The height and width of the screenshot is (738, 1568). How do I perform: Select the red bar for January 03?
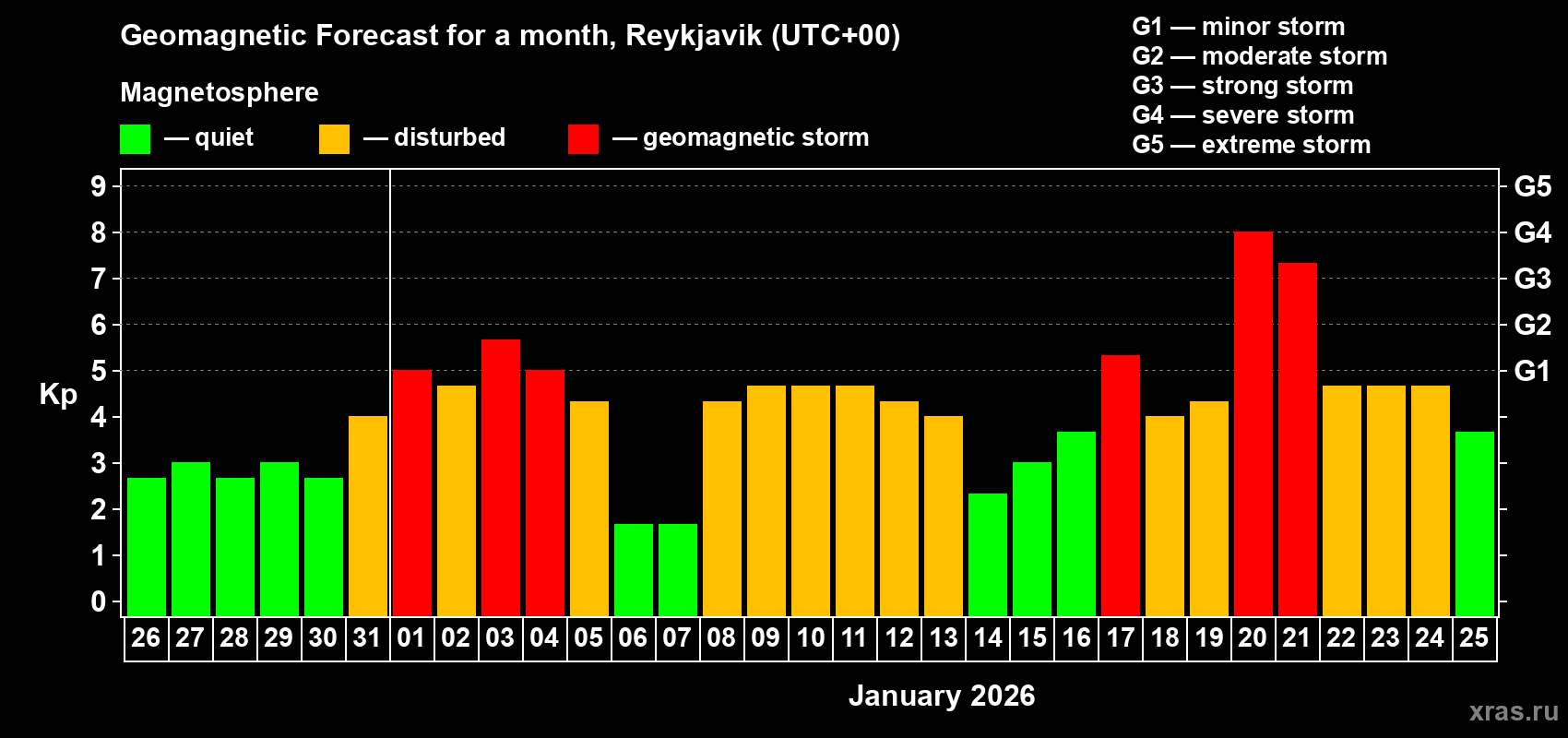pos(500,478)
